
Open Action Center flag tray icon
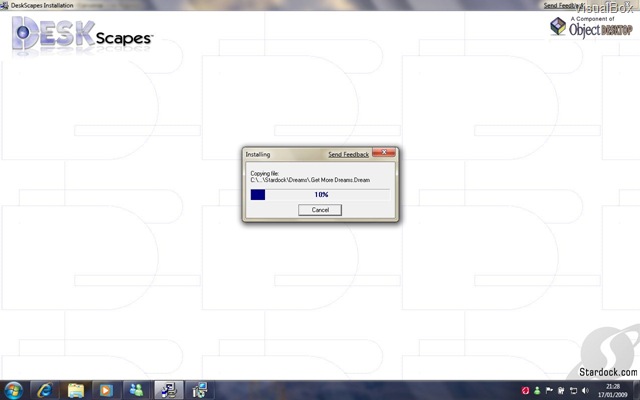pyautogui.click(x=549, y=391)
